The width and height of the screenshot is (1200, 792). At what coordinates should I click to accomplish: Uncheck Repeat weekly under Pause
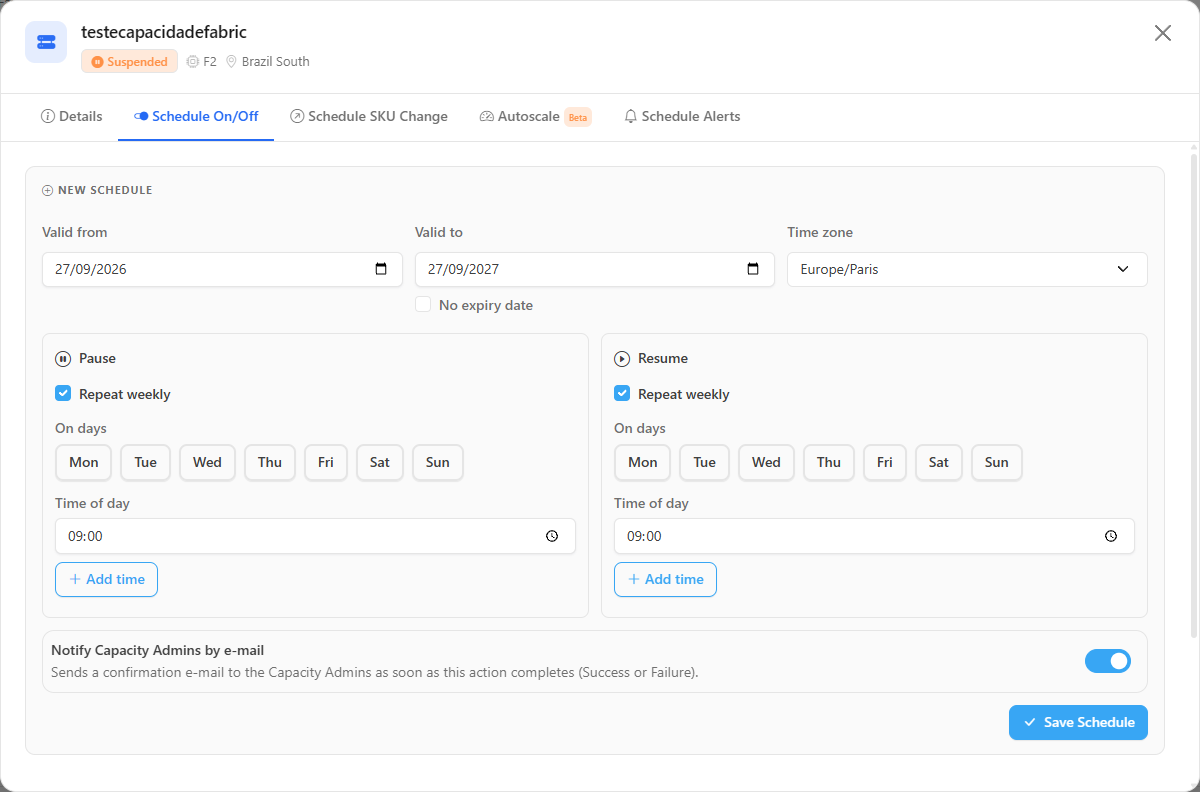click(x=63, y=394)
